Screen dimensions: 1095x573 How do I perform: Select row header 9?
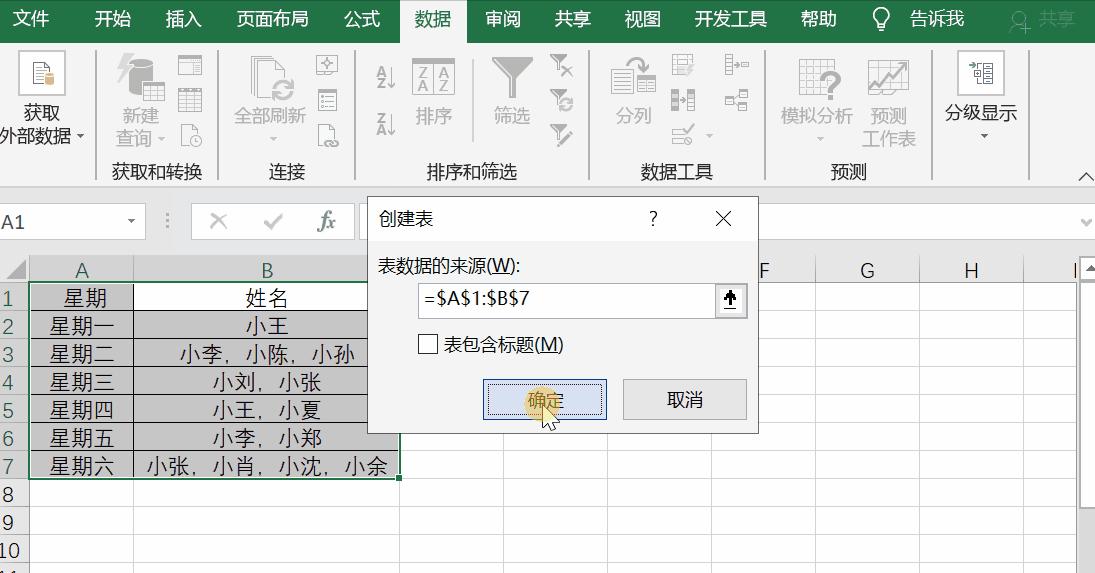[x=14, y=522]
